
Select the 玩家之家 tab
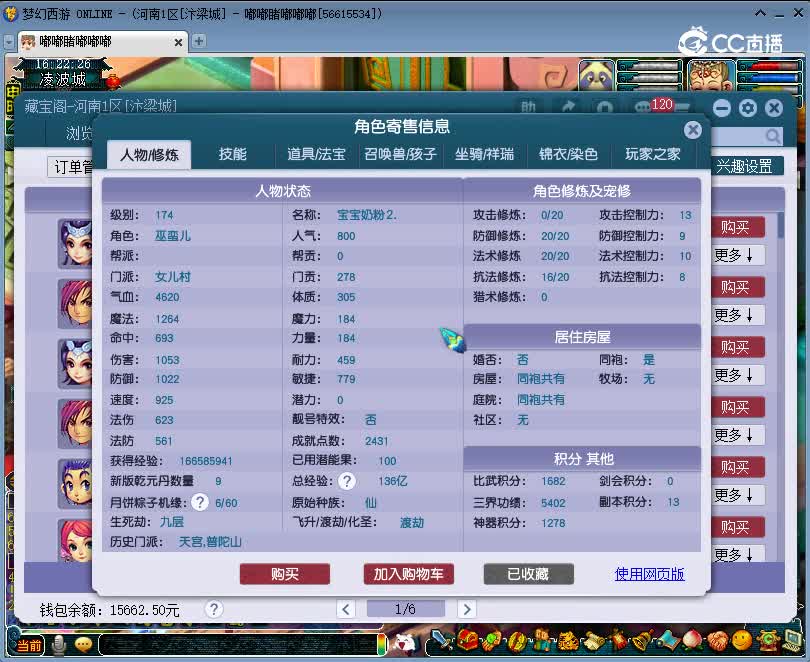point(652,154)
